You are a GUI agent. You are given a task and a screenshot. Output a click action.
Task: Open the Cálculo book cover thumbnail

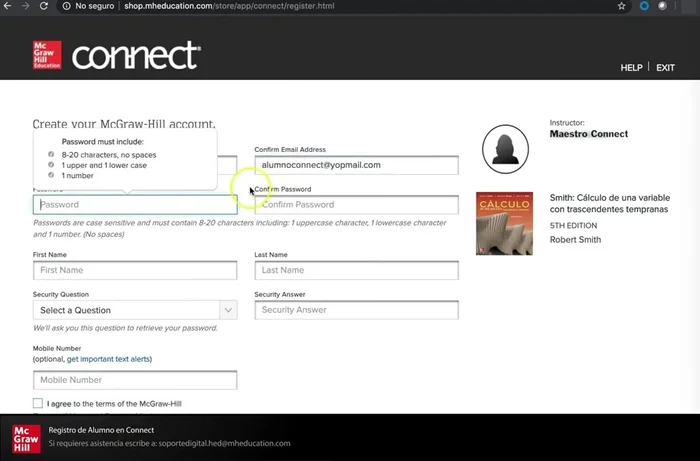pyautogui.click(x=504, y=224)
